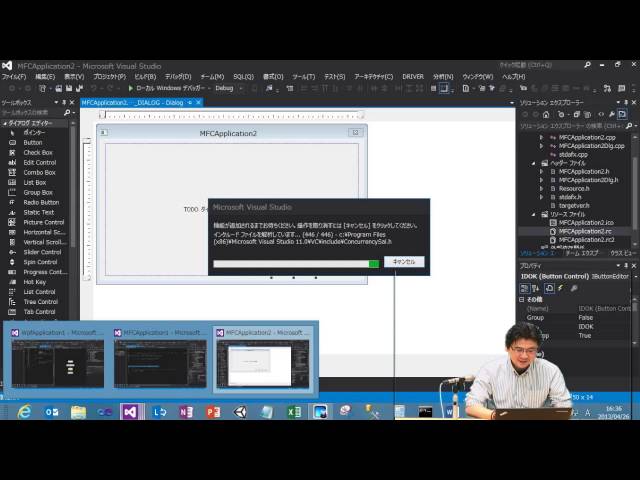
Task: Select the Hot Key toolbox item
Action: 35,282
